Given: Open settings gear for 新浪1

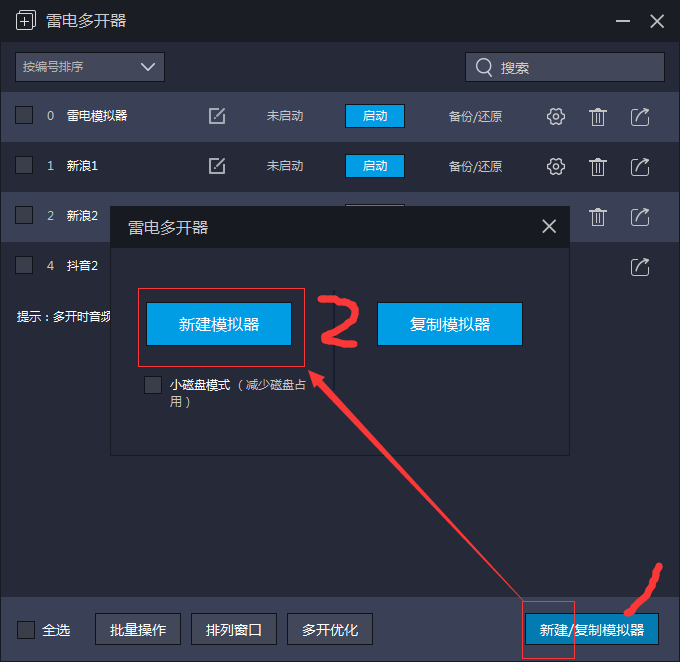Looking at the screenshot, I should pyautogui.click(x=556, y=166).
